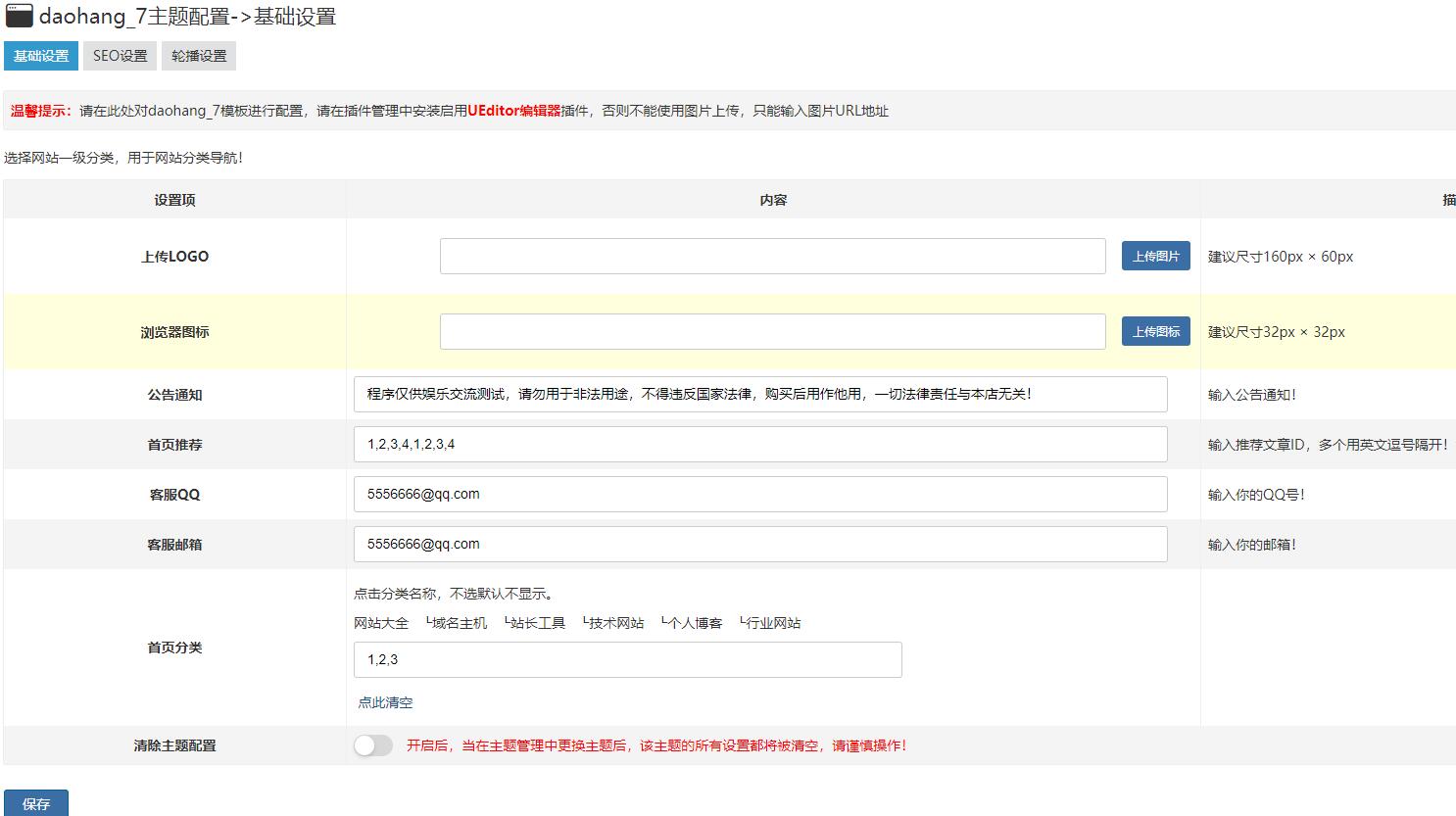Click the 首页推荐 recommended articles input
This screenshot has height=816, width=1456.
point(761,444)
